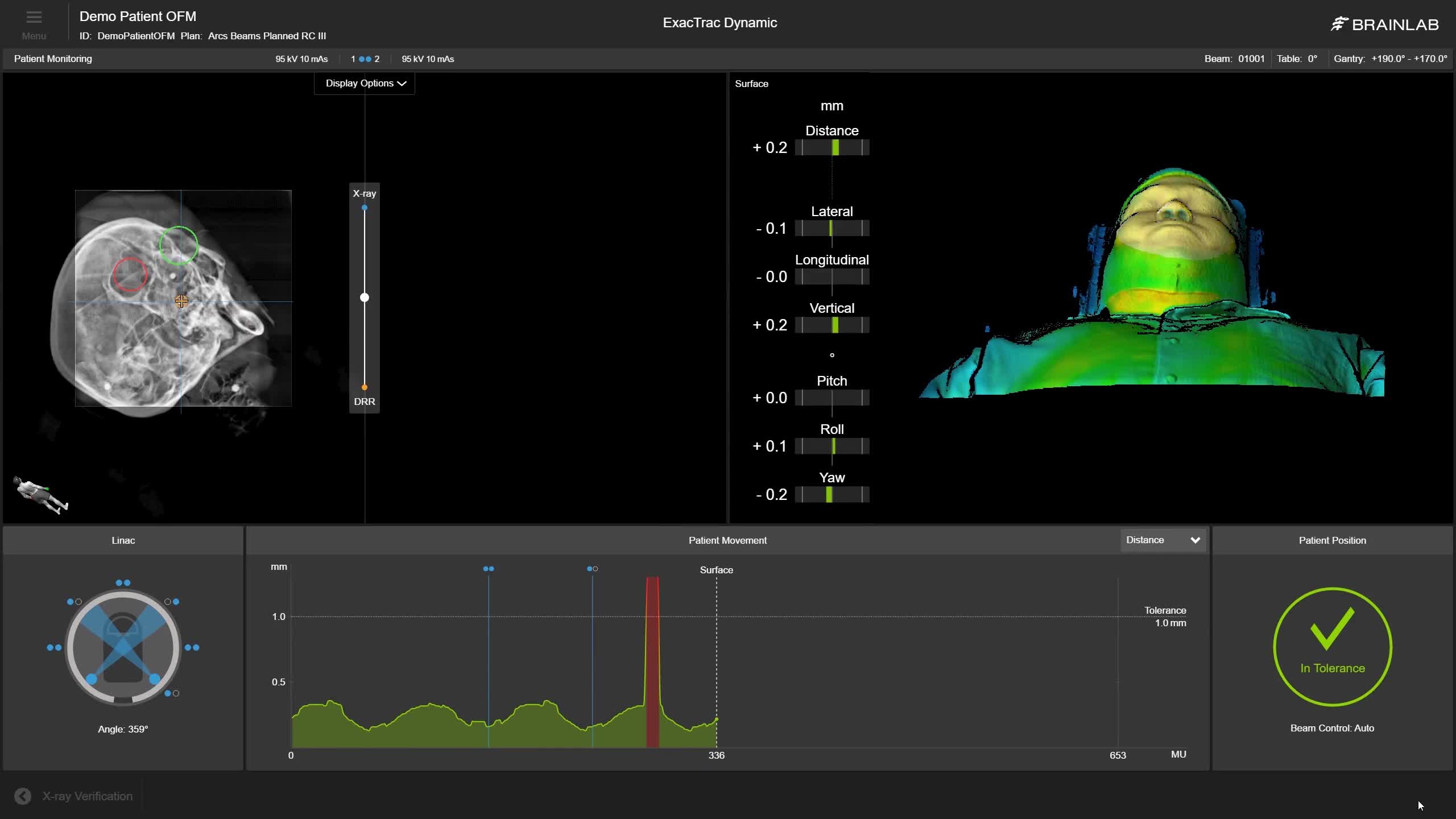The height and width of the screenshot is (819, 1456).
Task: Click the right double-dot marker on Linac dial
Action: tap(192, 647)
